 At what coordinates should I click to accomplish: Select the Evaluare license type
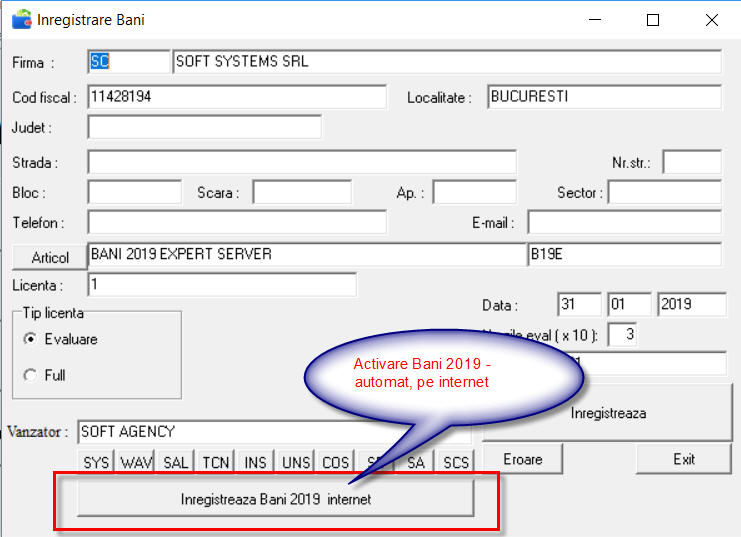(29, 339)
